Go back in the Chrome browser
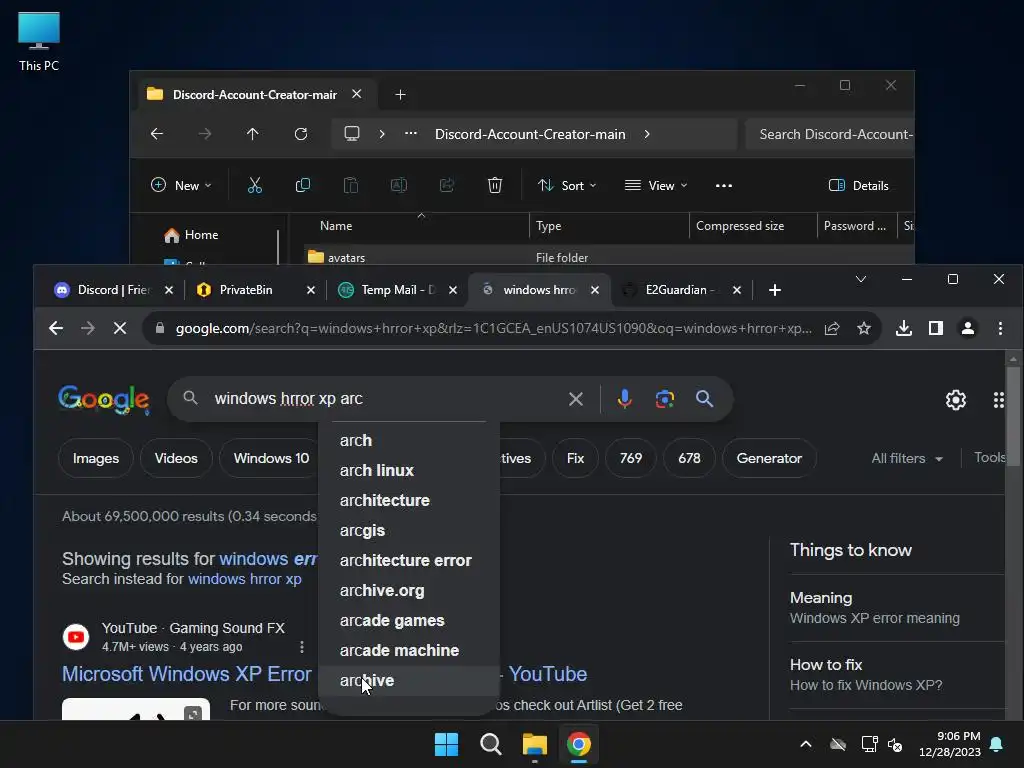The width and height of the screenshot is (1024, 768). [x=56, y=328]
